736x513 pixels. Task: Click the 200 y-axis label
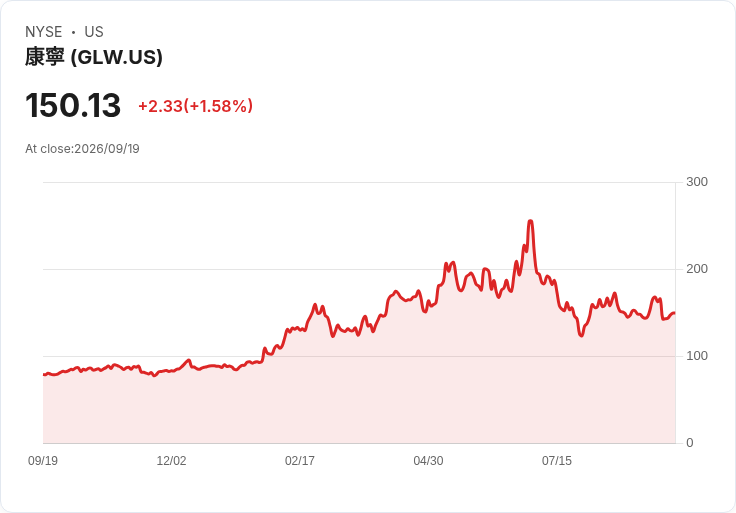tap(697, 269)
